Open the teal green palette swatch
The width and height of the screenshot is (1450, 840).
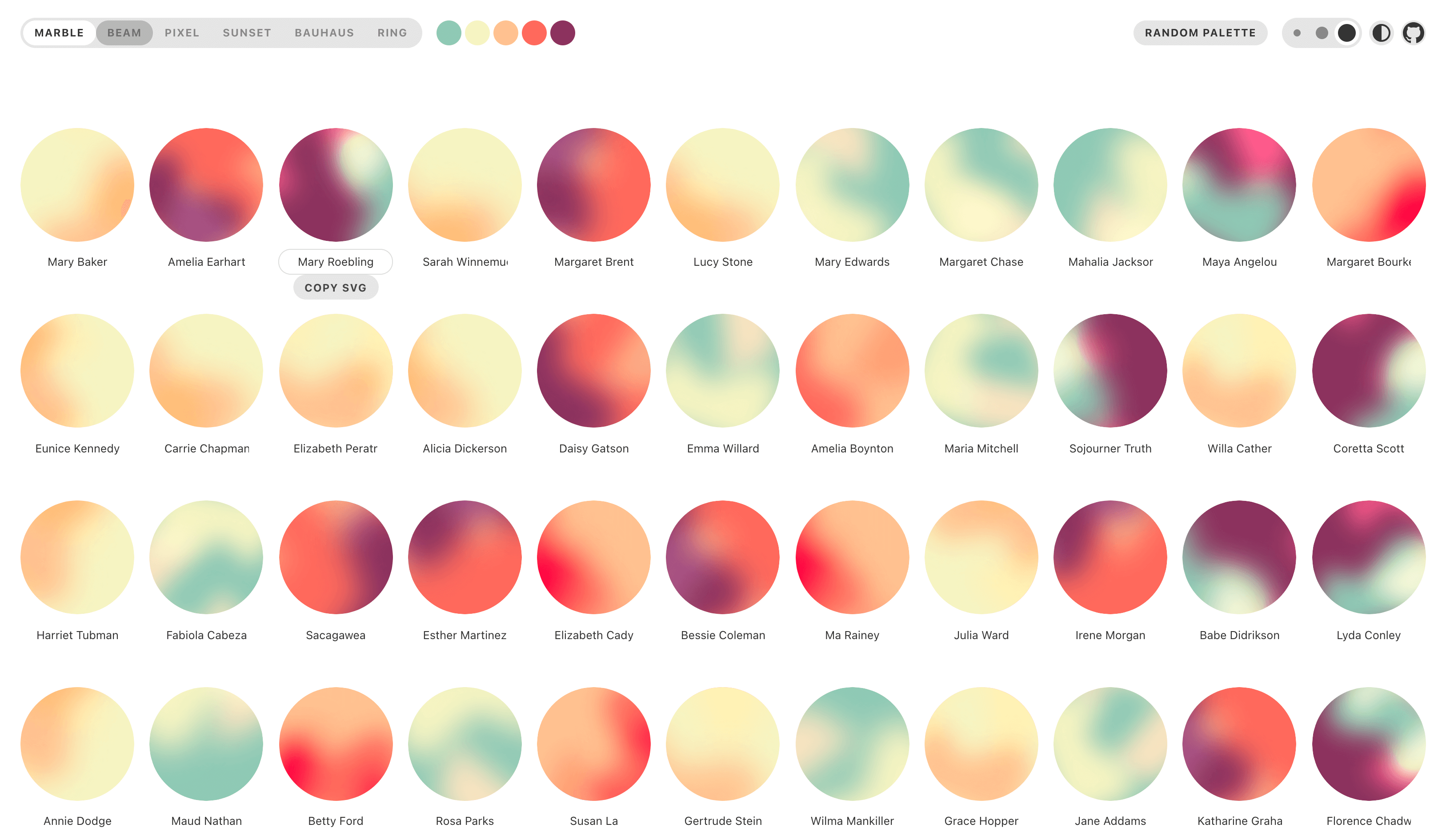[449, 33]
